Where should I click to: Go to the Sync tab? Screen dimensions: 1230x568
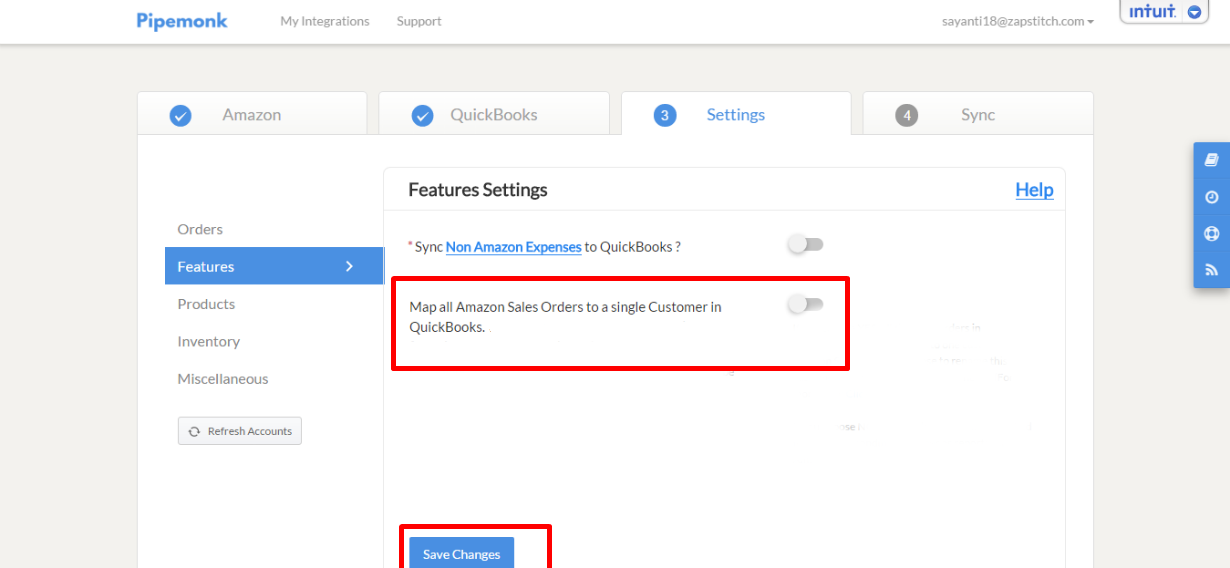pos(978,113)
